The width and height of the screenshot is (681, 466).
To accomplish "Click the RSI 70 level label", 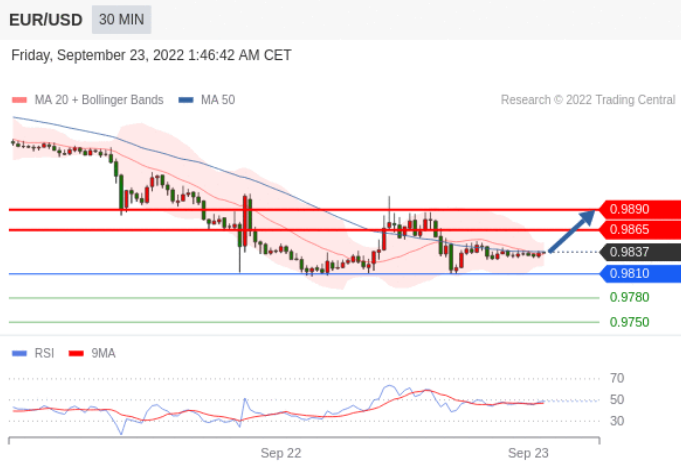I will click(617, 378).
